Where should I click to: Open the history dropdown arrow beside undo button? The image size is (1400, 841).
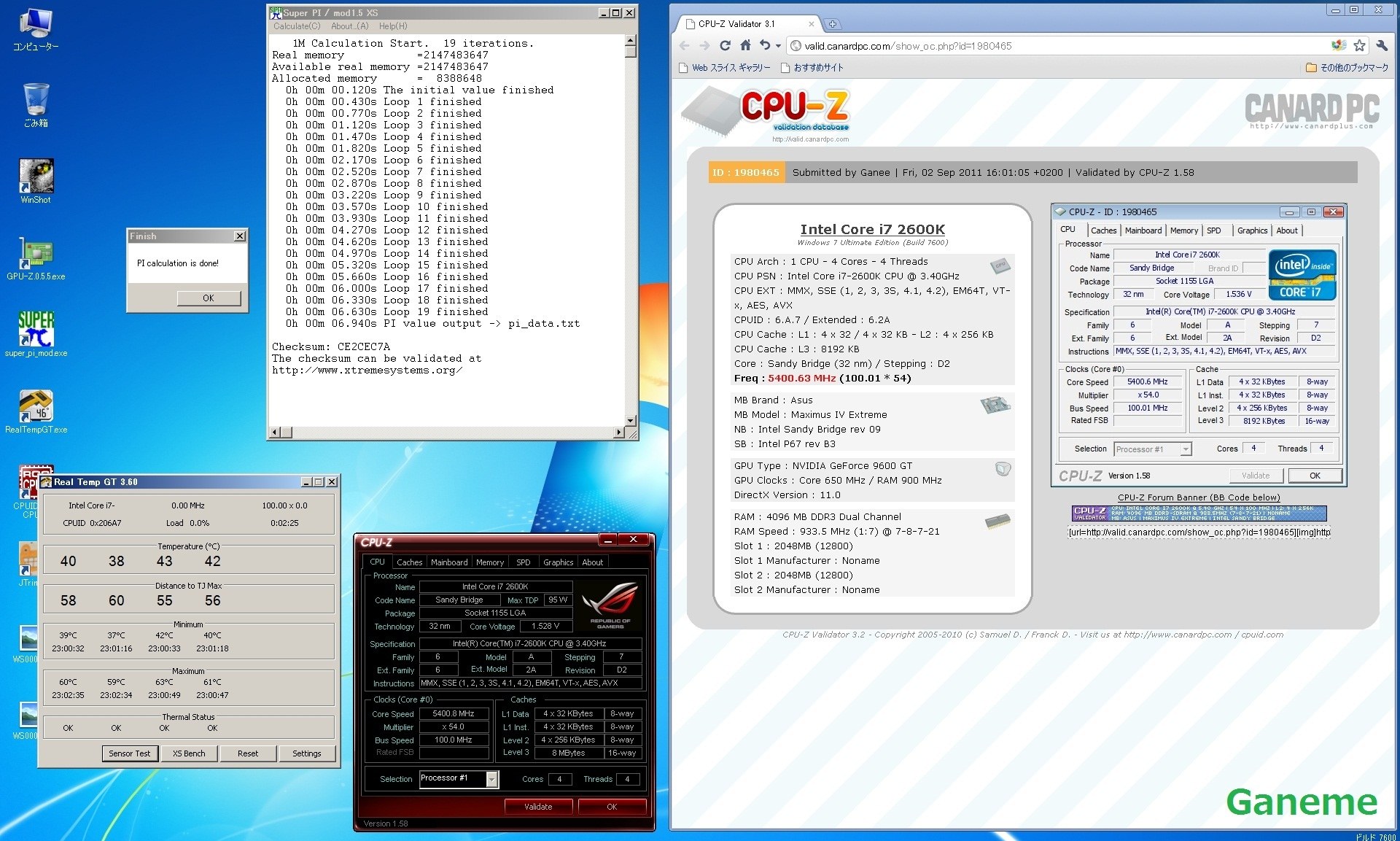779,46
